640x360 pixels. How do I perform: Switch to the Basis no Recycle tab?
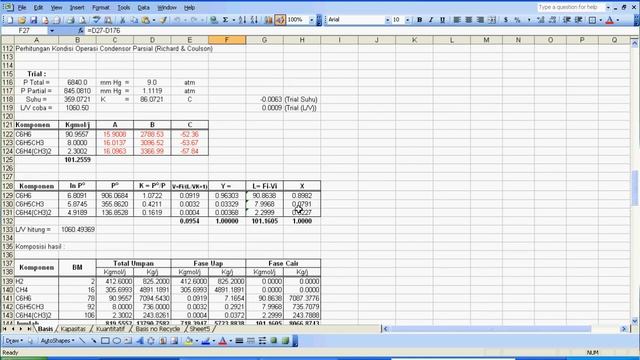(x=158, y=329)
